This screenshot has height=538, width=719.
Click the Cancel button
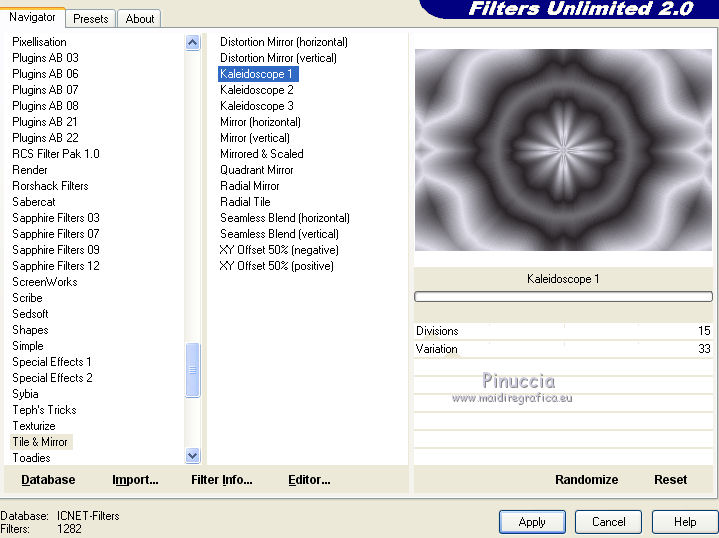pyautogui.click(x=608, y=522)
